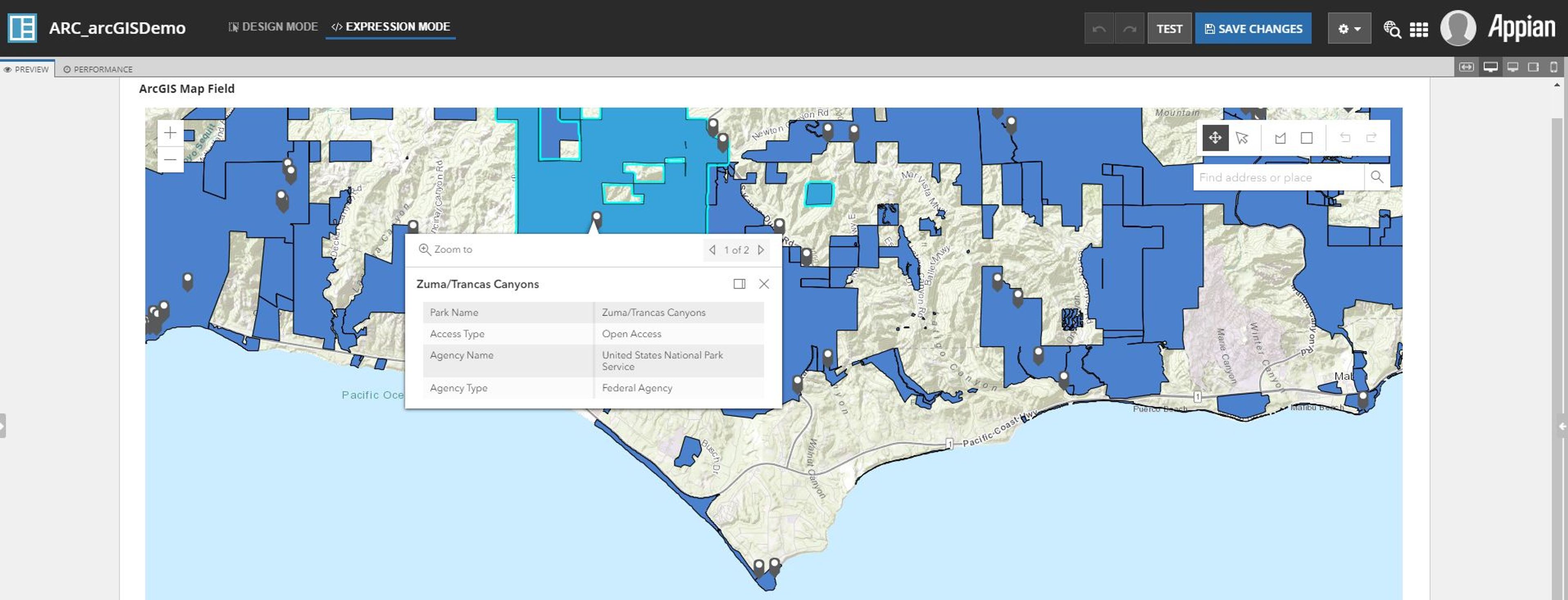Click the Agency Name label
This screenshot has width=1568, height=600.
[461, 355]
